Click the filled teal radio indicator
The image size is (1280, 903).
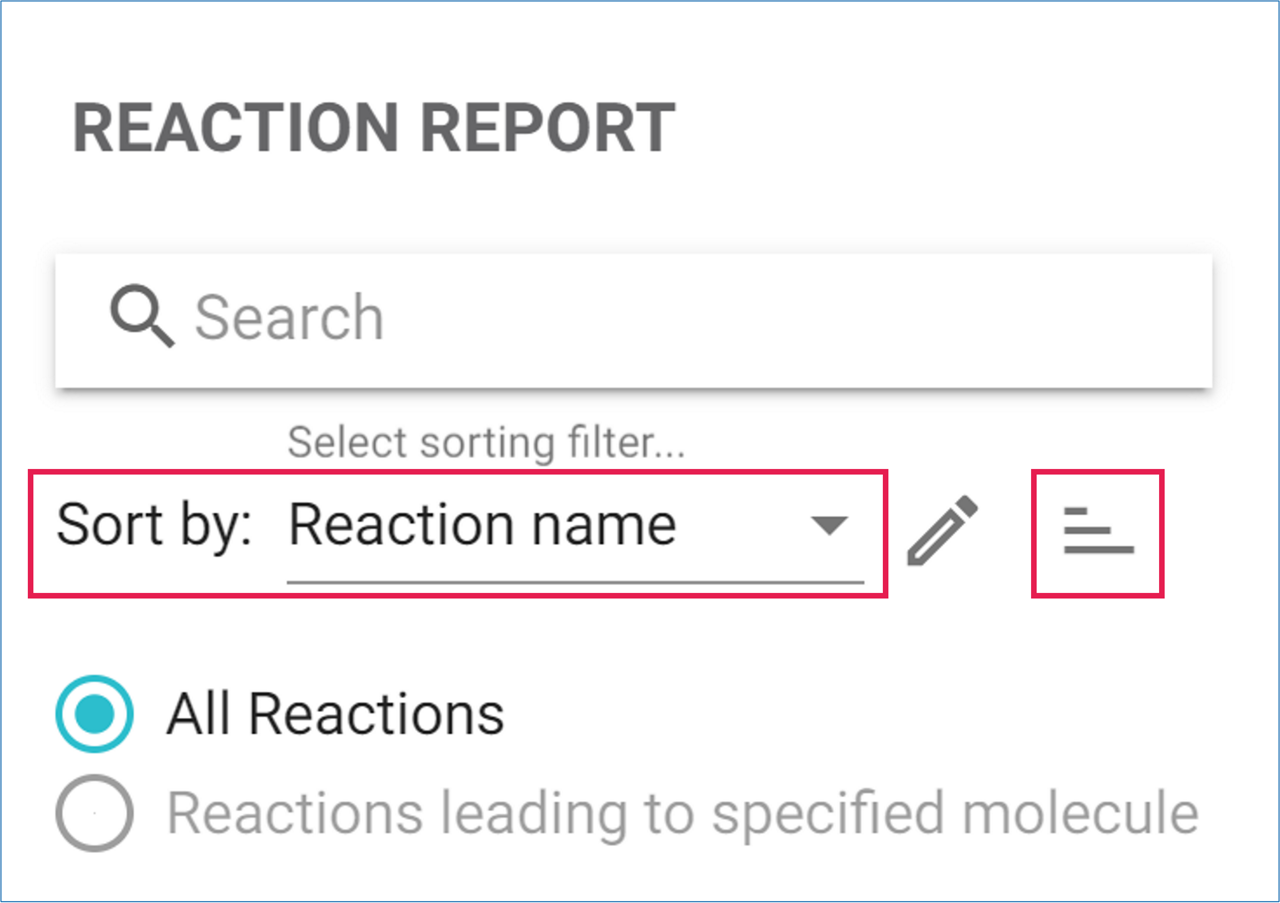pyautogui.click(x=93, y=714)
